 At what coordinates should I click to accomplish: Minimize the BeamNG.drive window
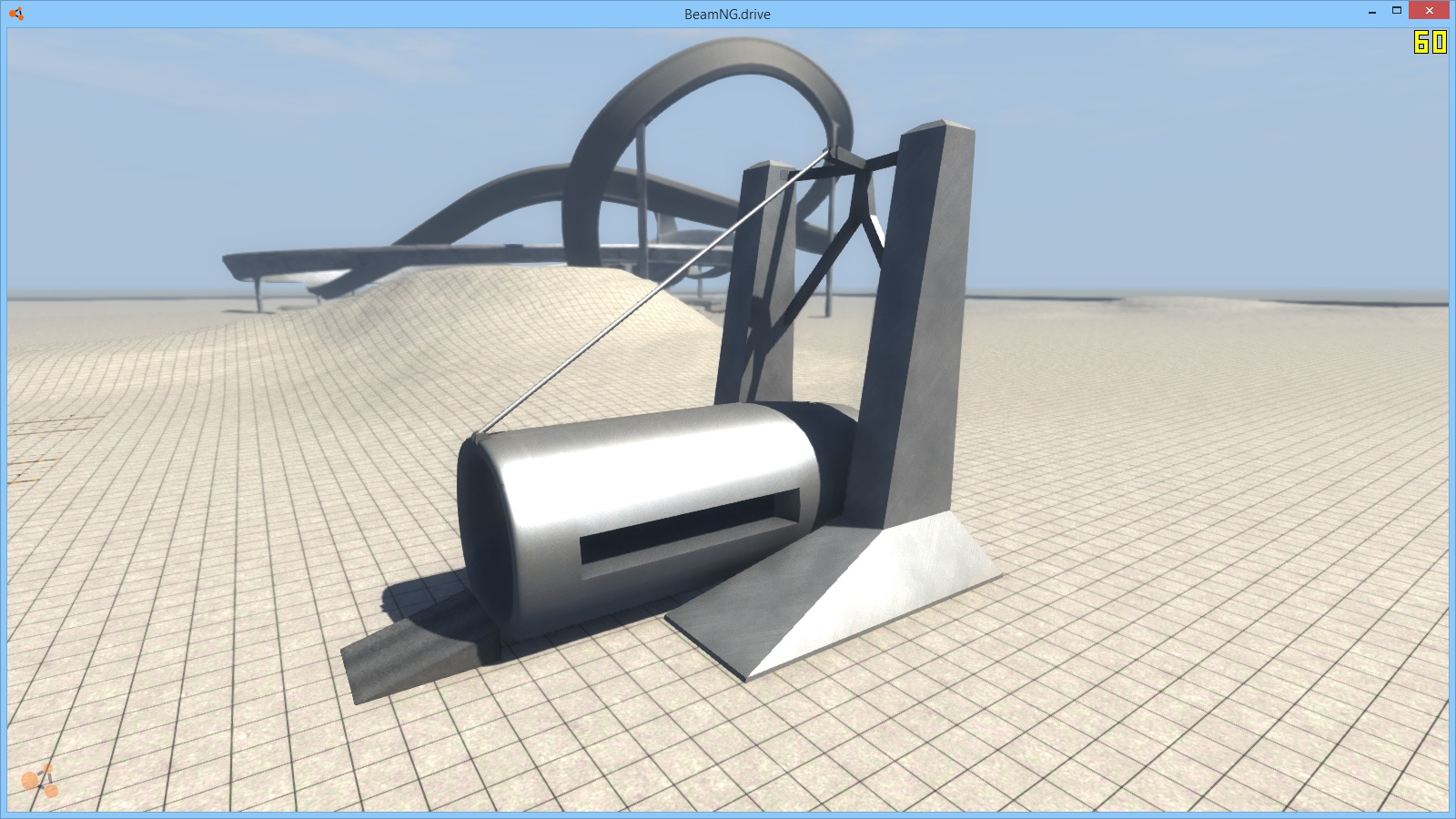coord(1372,11)
